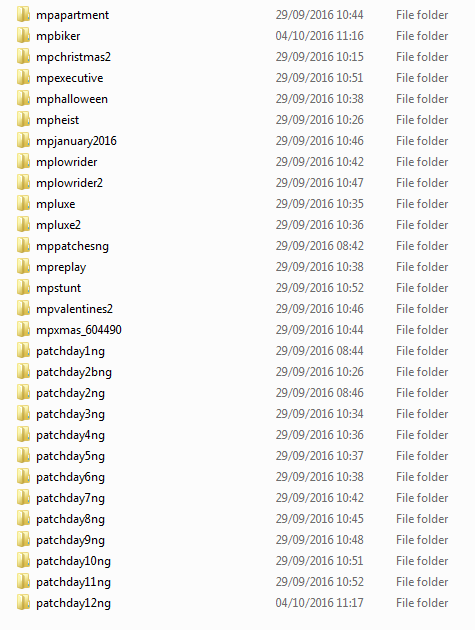Click the patchday10ng folder name

[74, 561]
